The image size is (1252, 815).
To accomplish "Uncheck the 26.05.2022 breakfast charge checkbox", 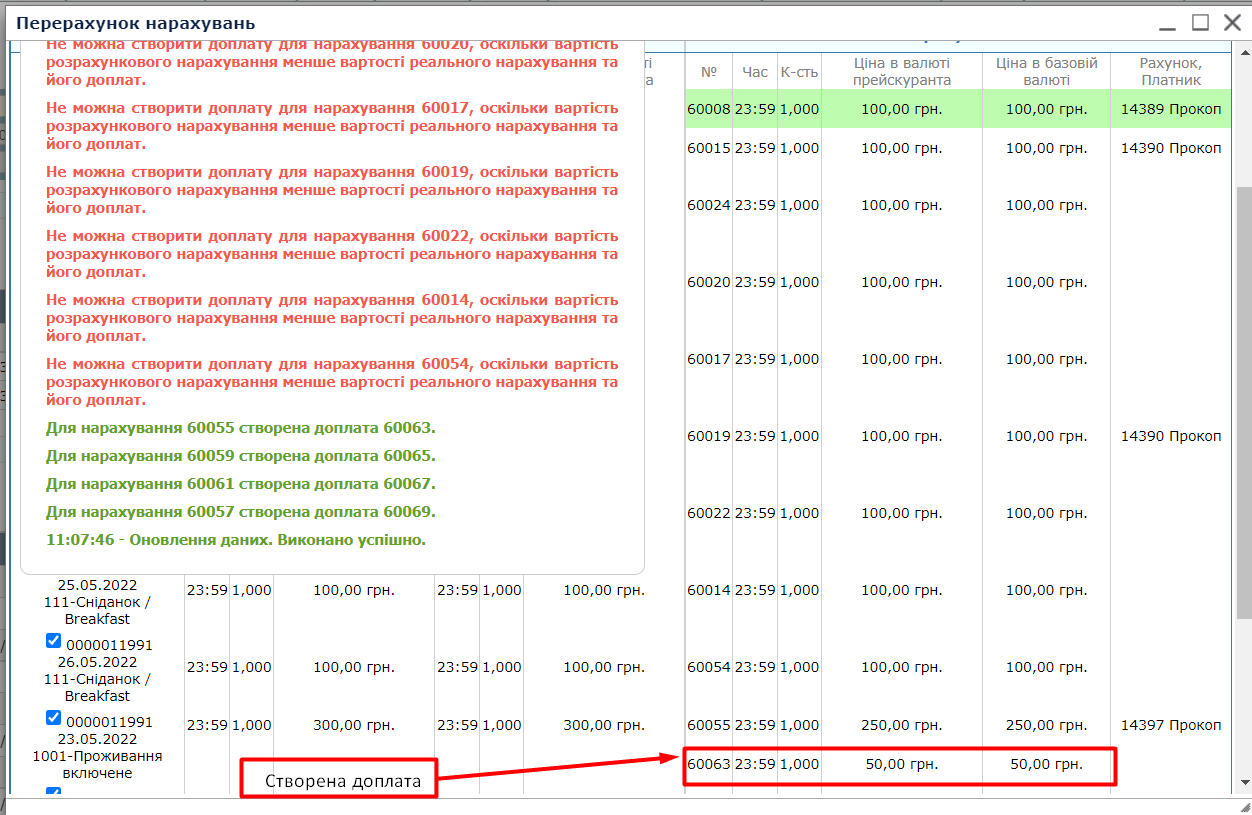I will pyautogui.click(x=54, y=641).
